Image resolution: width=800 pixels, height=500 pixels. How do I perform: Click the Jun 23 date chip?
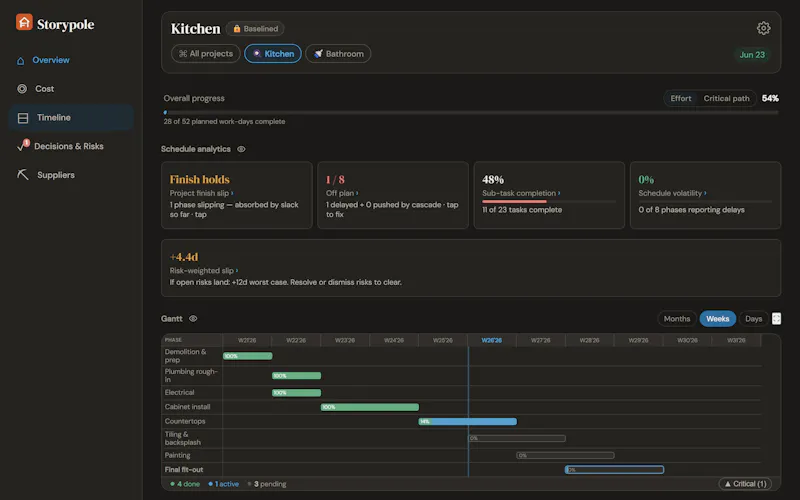[x=752, y=55]
